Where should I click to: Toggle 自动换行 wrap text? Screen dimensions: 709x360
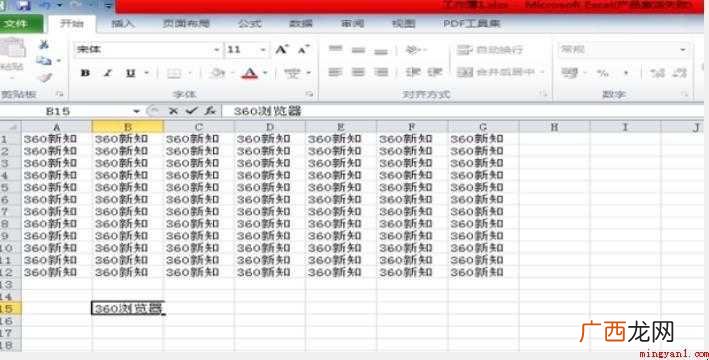[490, 50]
